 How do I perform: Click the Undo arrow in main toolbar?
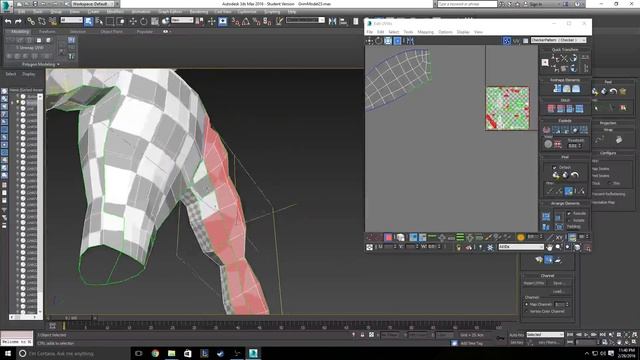pos(8,21)
